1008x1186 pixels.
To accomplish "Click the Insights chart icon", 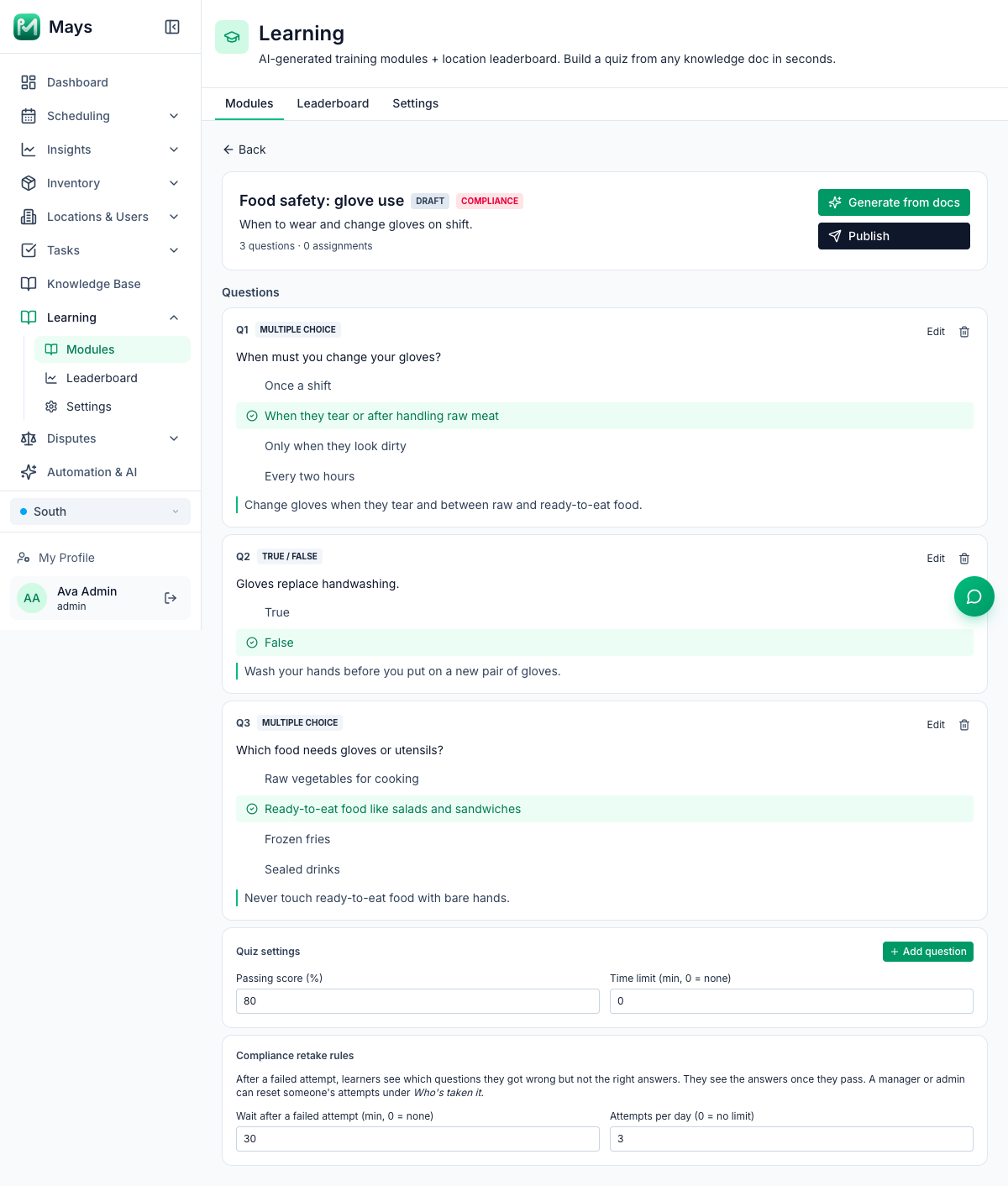I will [x=29, y=150].
